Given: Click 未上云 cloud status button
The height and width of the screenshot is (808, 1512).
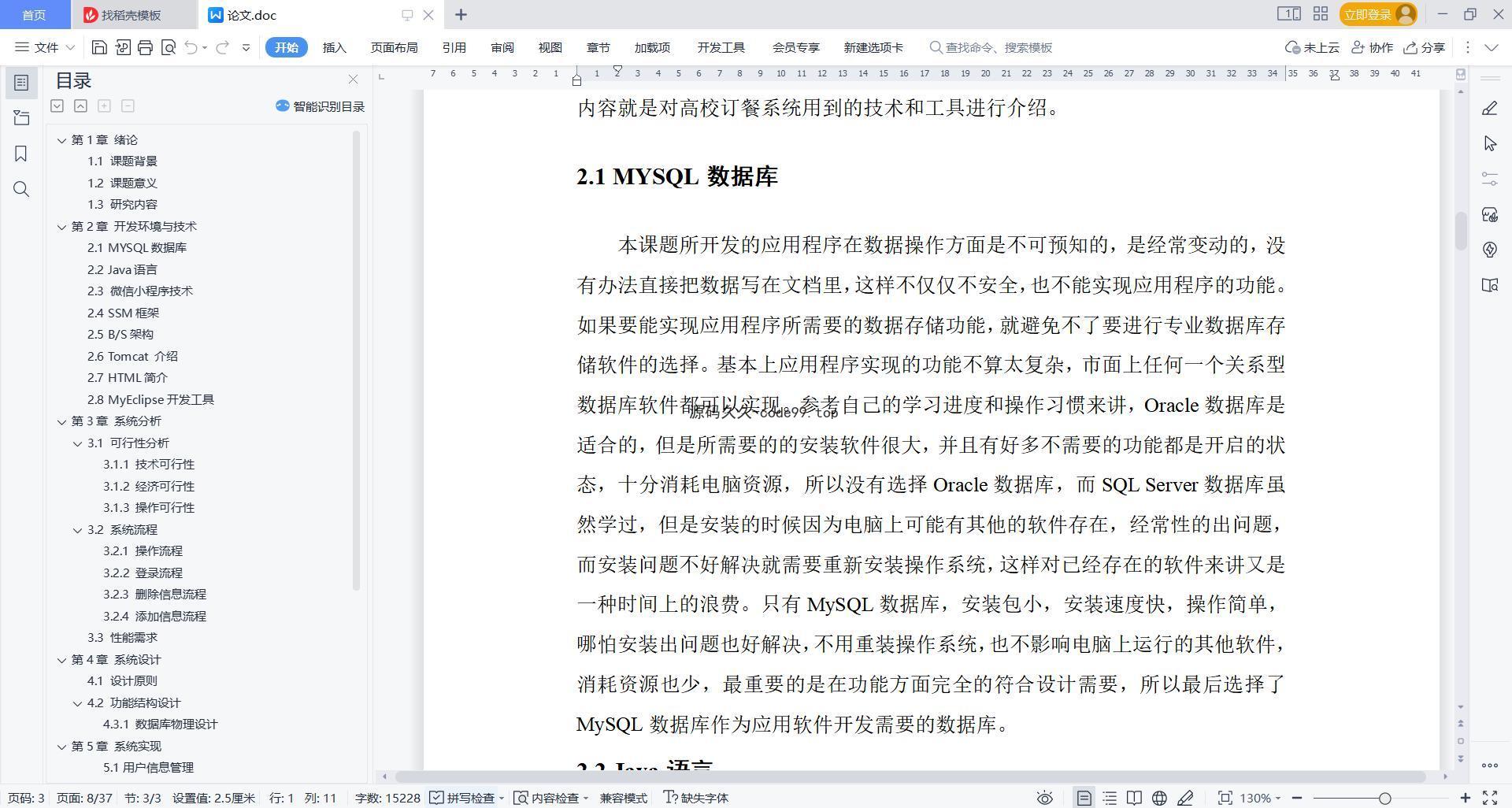Looking at the screenshot, I should [x=1312, y=47].
